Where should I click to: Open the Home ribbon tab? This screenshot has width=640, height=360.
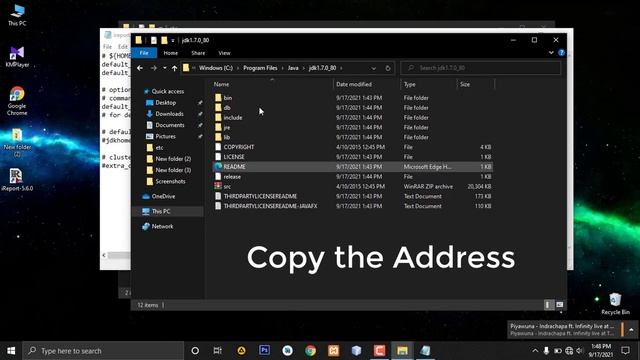(171, 53)
